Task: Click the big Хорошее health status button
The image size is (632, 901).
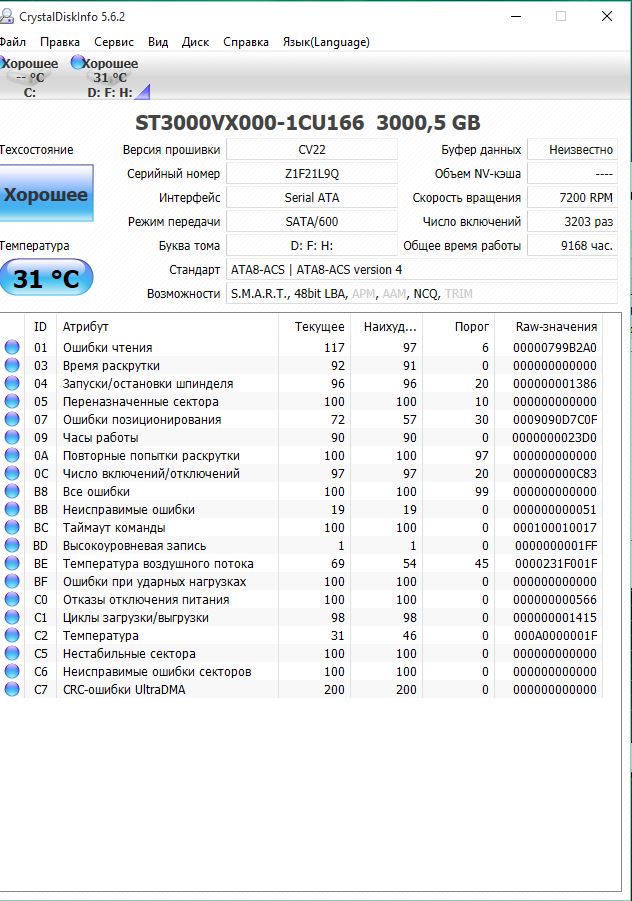Action: pyautogui.click(x=46, y=193)
